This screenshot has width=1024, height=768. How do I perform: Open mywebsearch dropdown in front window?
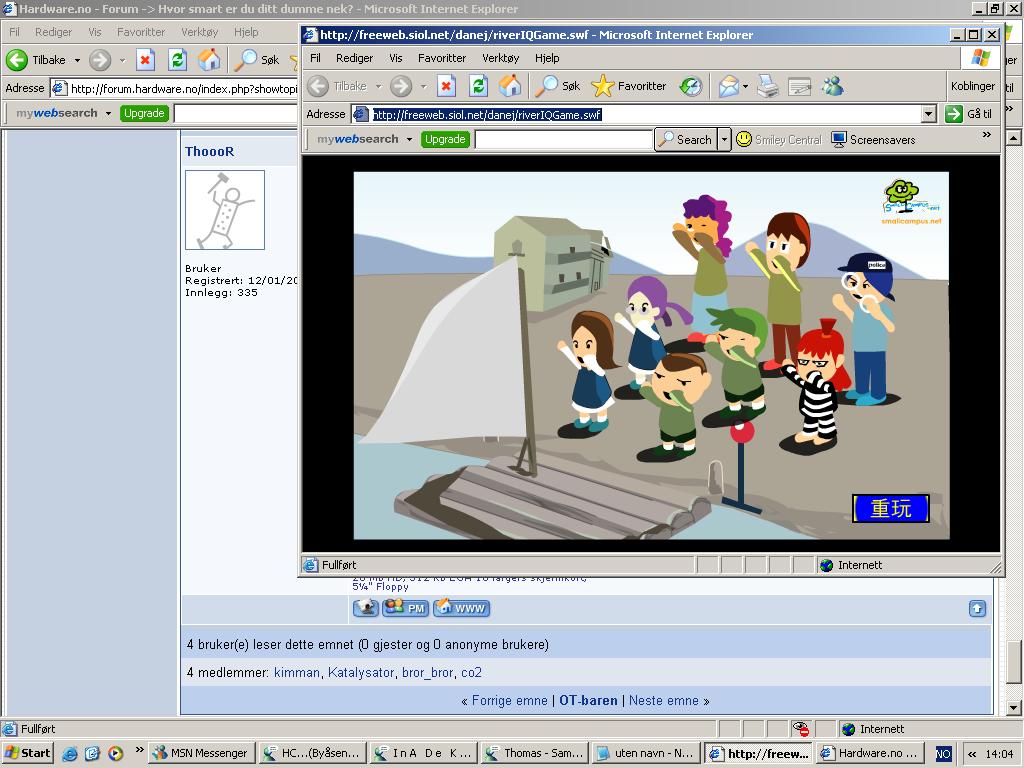[409, 139]
